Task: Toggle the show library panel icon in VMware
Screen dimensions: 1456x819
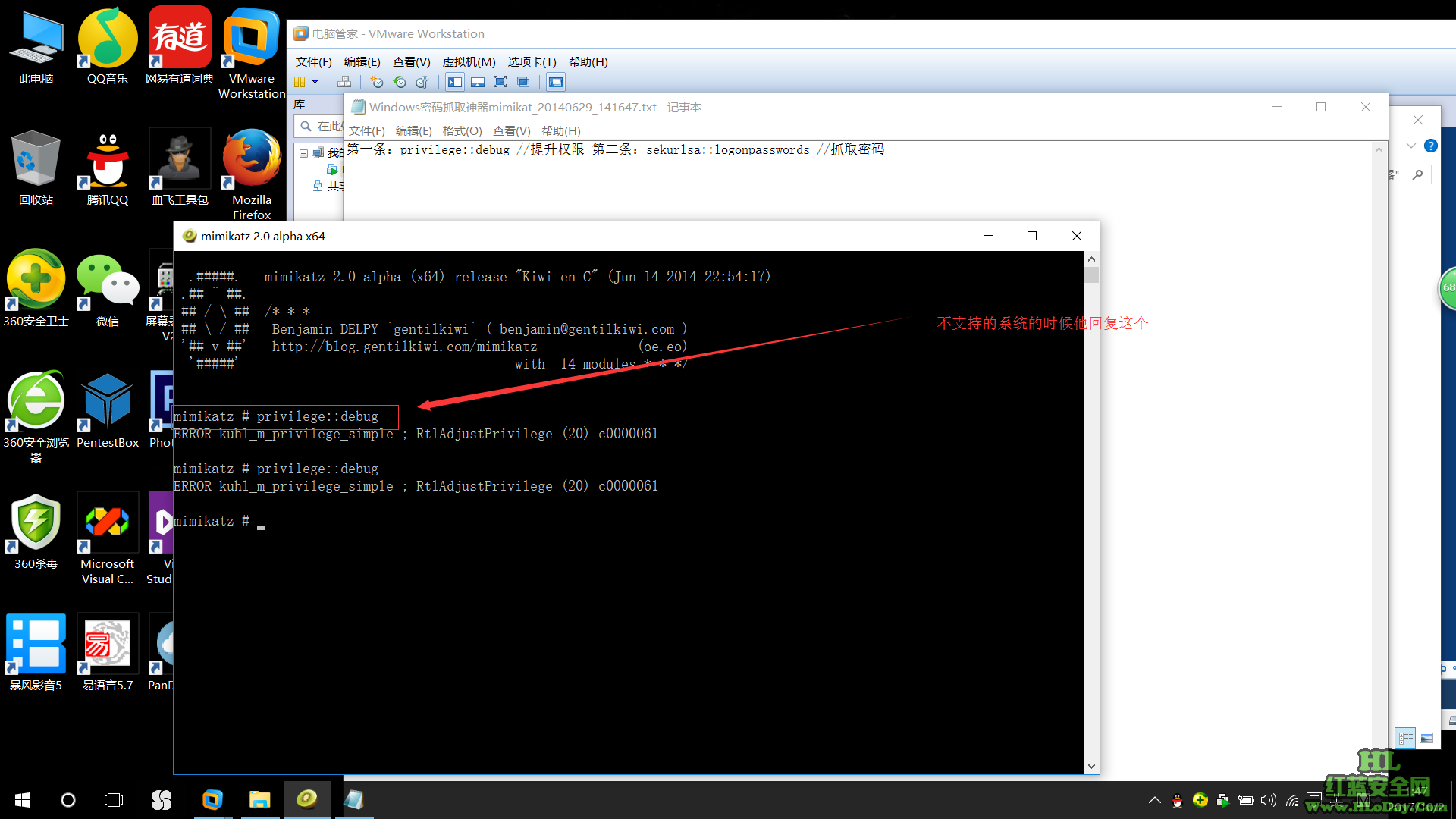Action: pyautogui.click(x=455, y=82)
